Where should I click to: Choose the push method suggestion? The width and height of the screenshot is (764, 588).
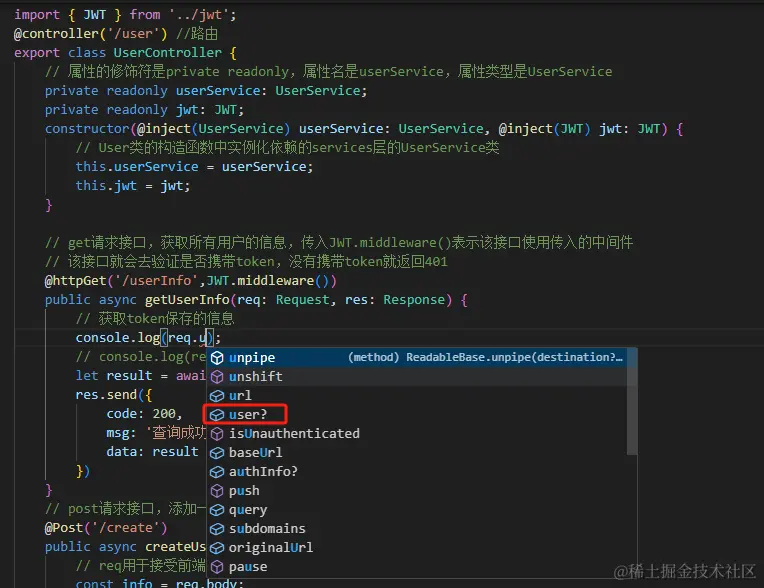point(418,491)
